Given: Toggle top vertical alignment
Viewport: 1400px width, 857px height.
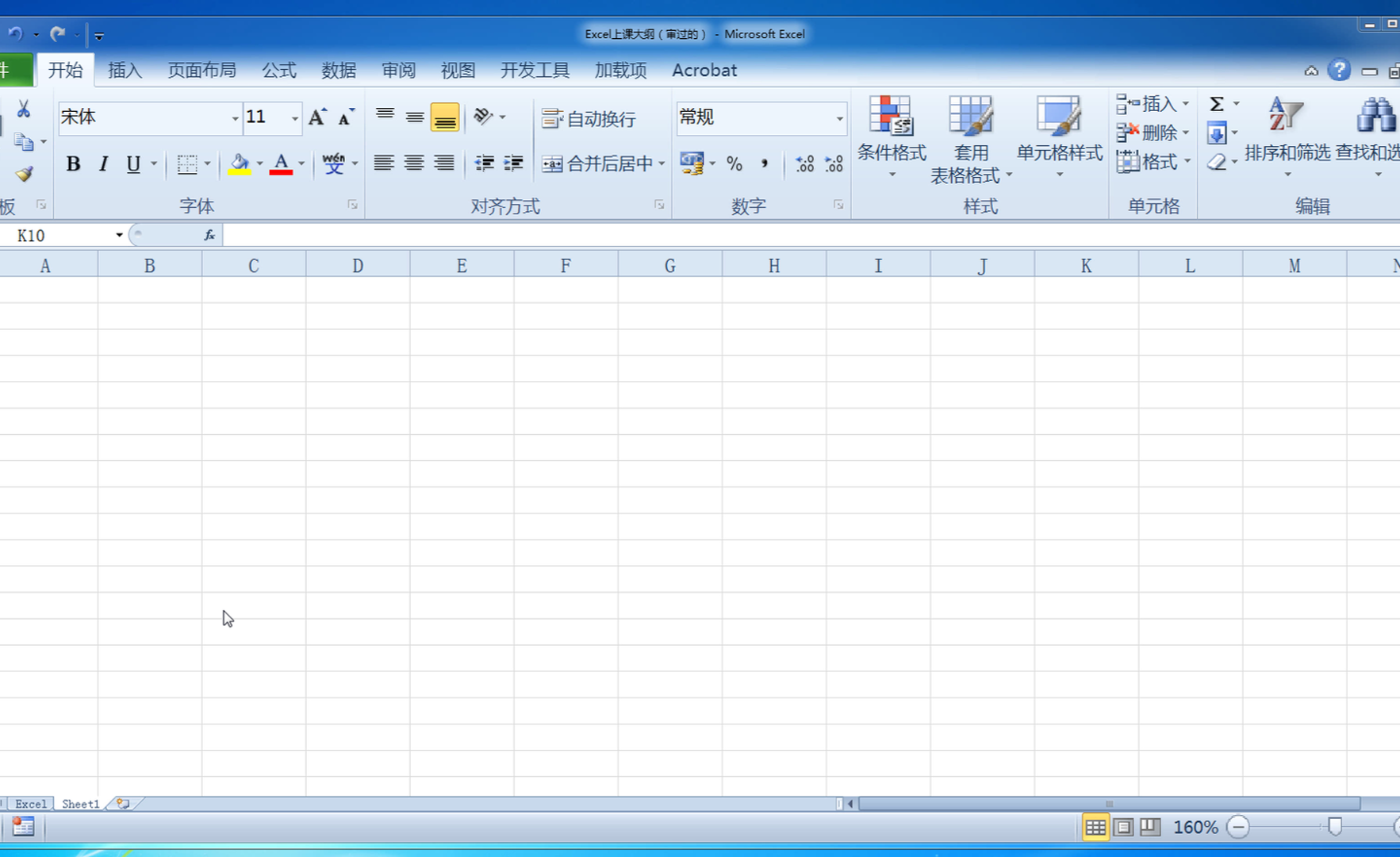Looking at the screenshot, I should (x=385, y=117).
